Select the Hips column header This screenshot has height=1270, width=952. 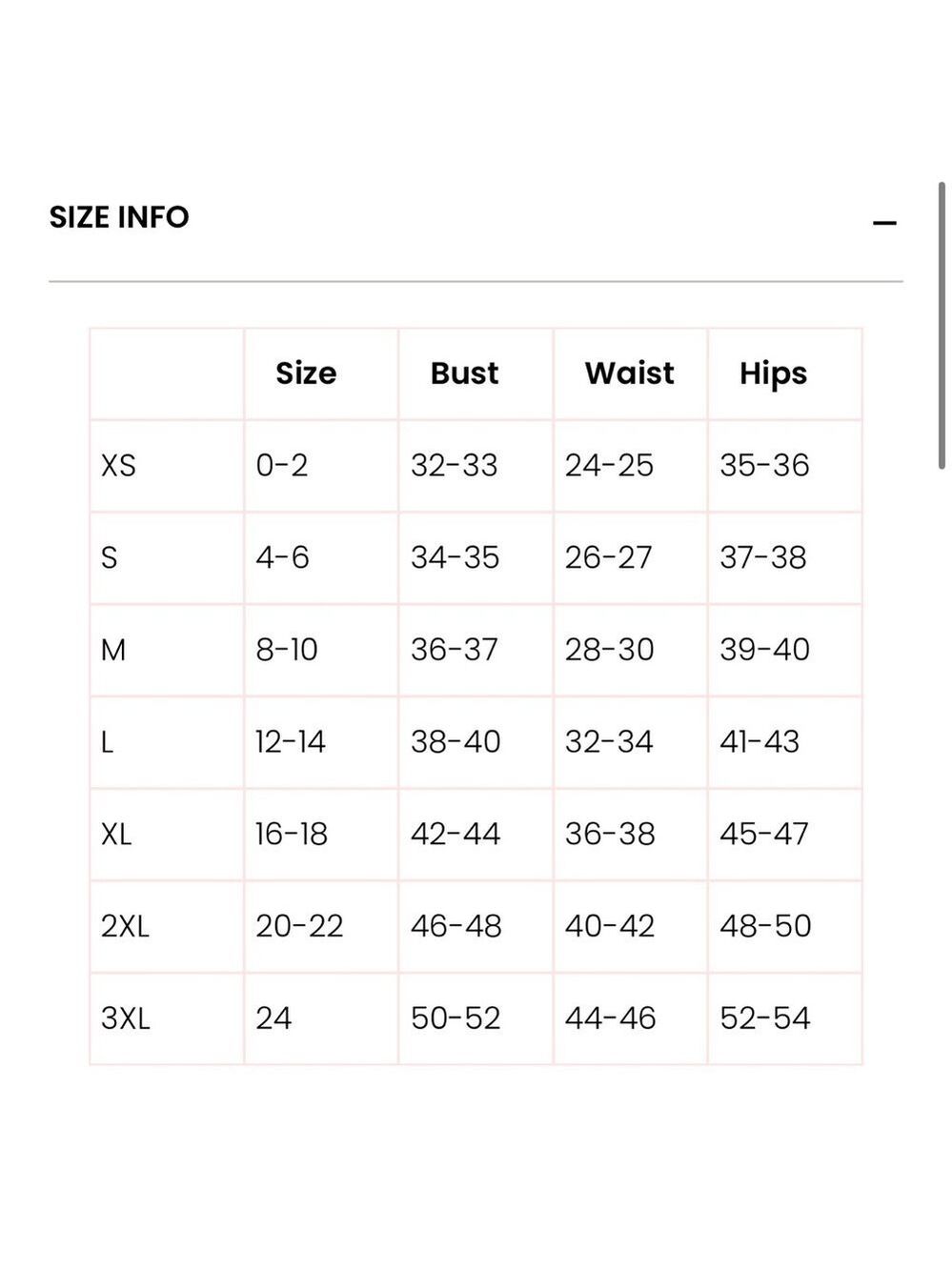pyautogui.click(x=773, y=374)
